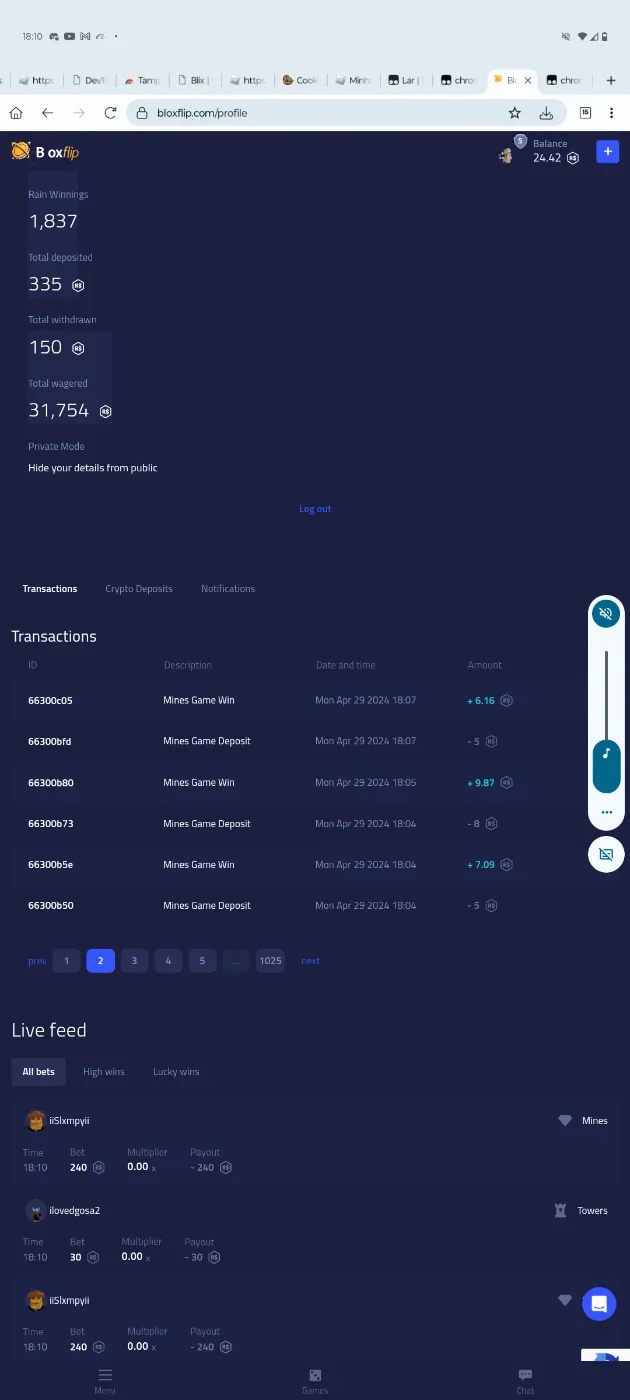Click the Rain Winnings 1,837 value
The height and width of the screenshot is (1400, 630).
click(x=53, y=222)
